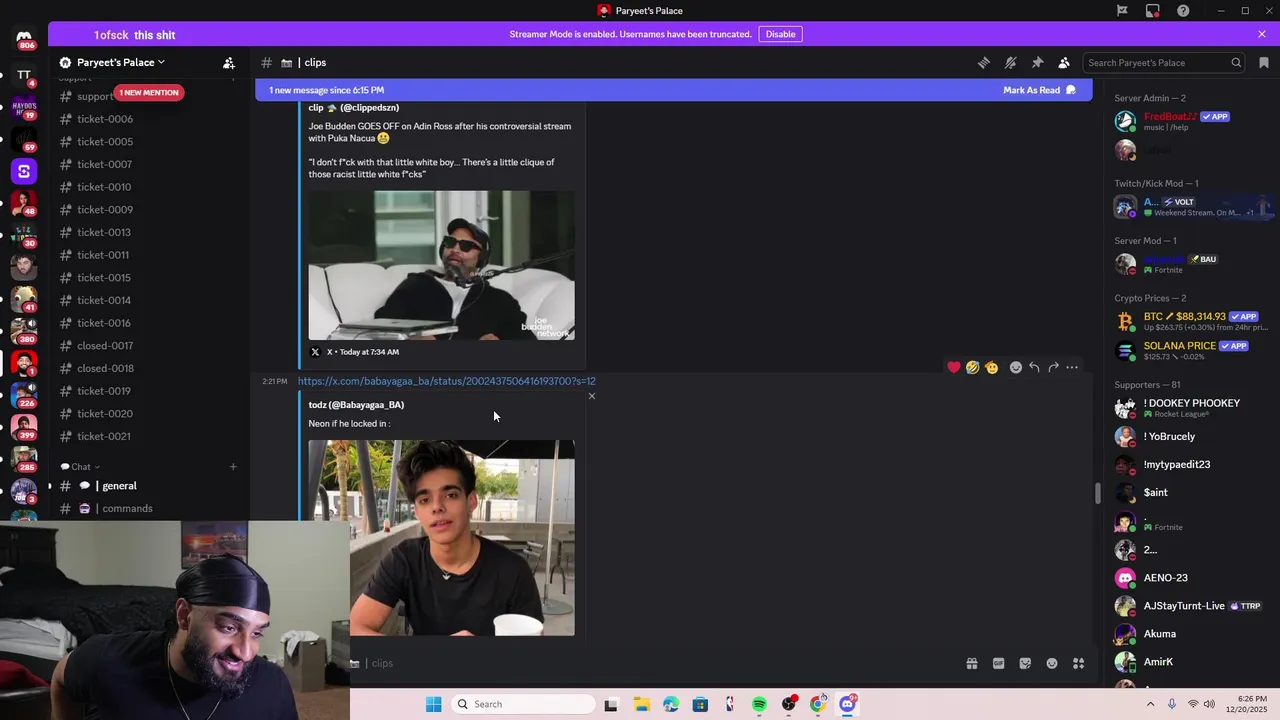Open File Explorer from taskbar

point(641,704)
